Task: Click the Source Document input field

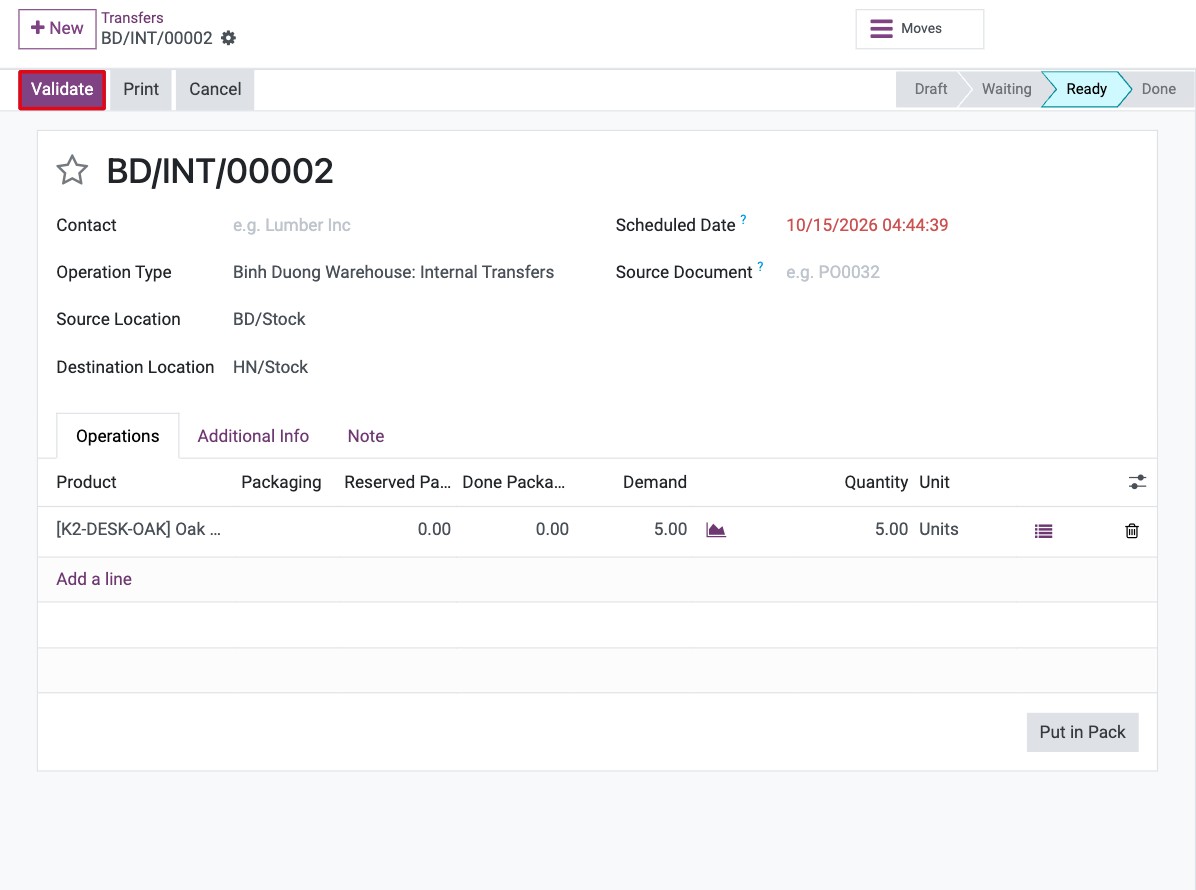Action: click(961, 272)
